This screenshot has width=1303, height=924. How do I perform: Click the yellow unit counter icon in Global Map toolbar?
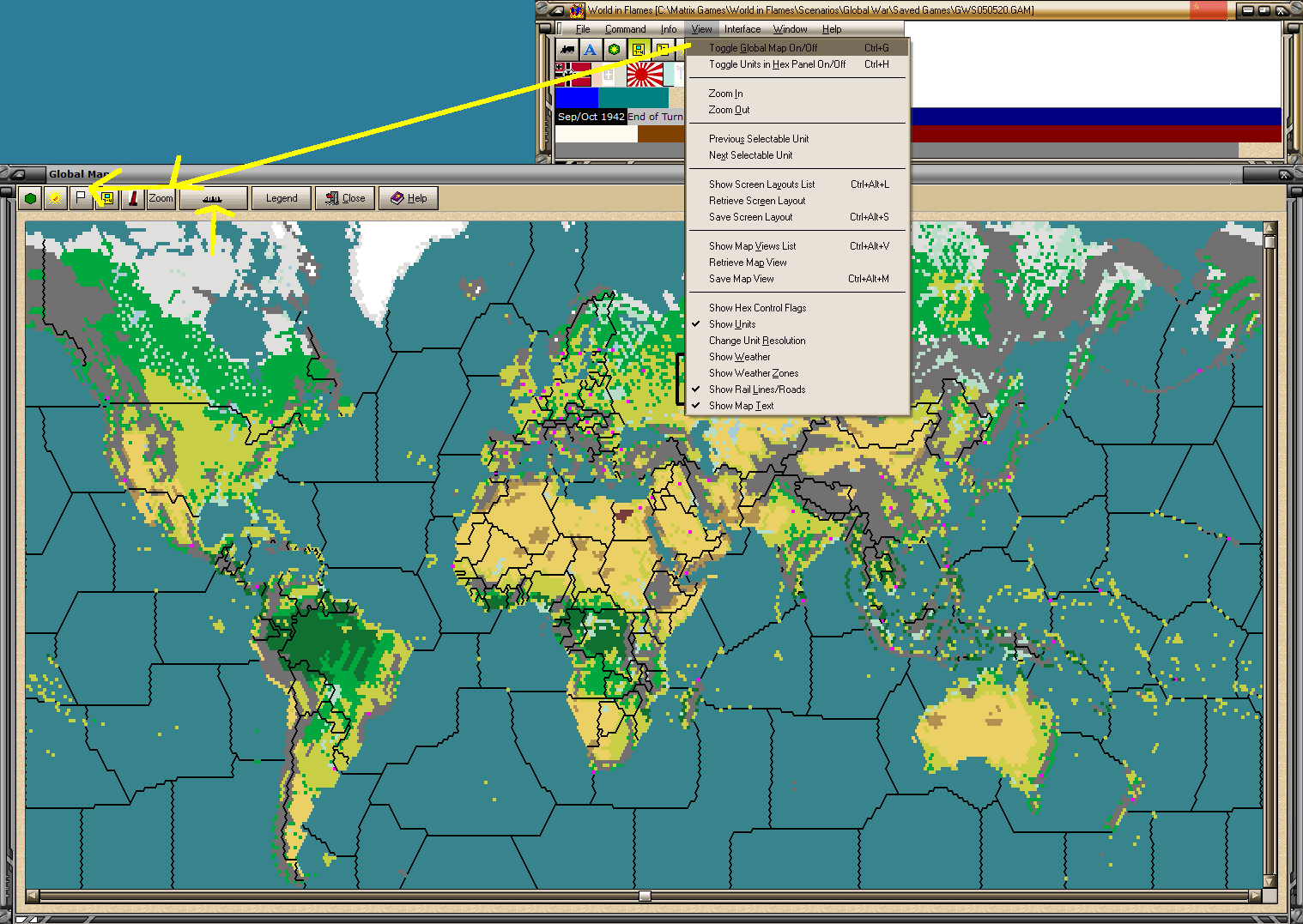tap(106, 198)
